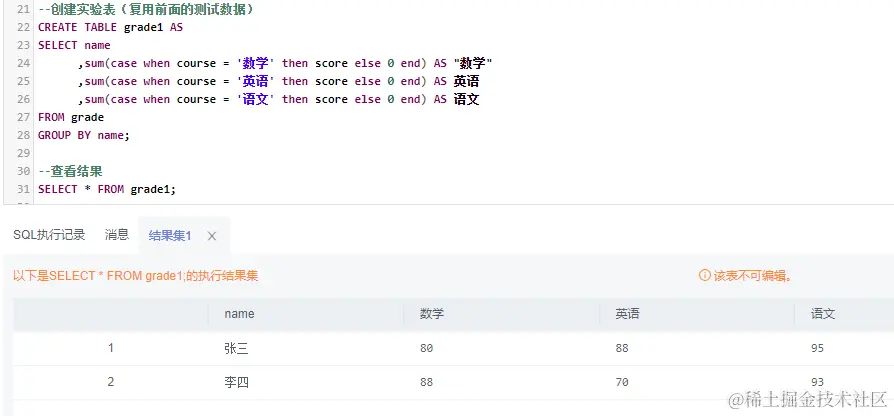This screenshot has height=416, width=894.
Task: Click line number 31 in gutter
Action: coord(23,189)
